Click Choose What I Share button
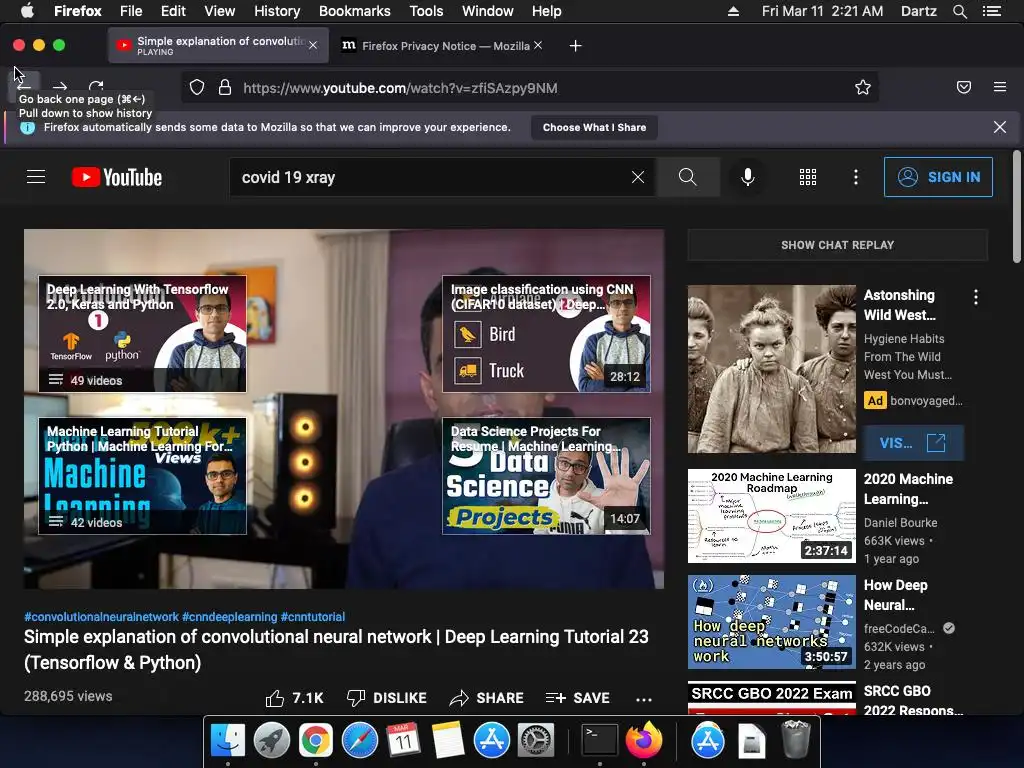1024x768 pixels. click(x=594, y=127)
